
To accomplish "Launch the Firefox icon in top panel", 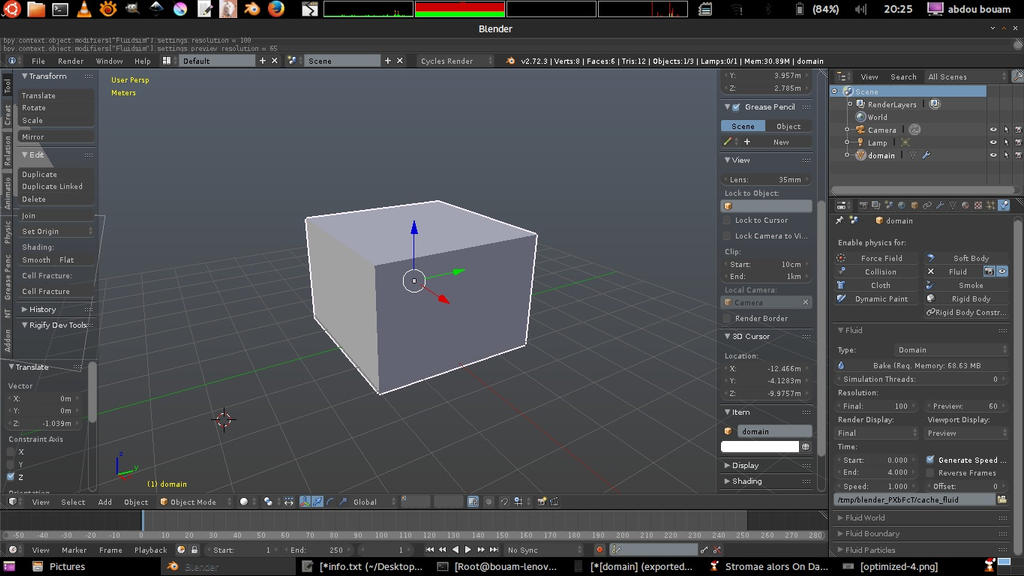I will [276, 8].
